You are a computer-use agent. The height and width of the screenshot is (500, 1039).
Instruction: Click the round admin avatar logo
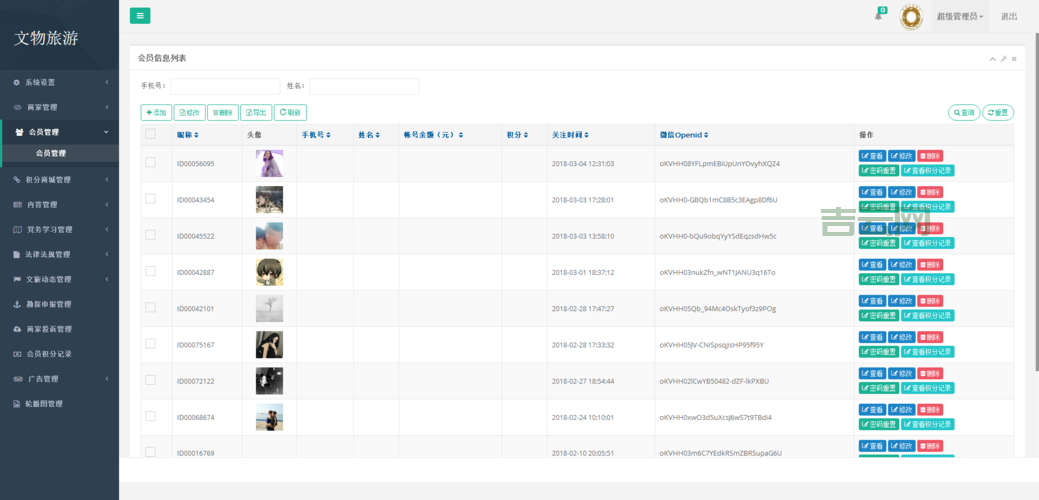click(x=910, y=16)
